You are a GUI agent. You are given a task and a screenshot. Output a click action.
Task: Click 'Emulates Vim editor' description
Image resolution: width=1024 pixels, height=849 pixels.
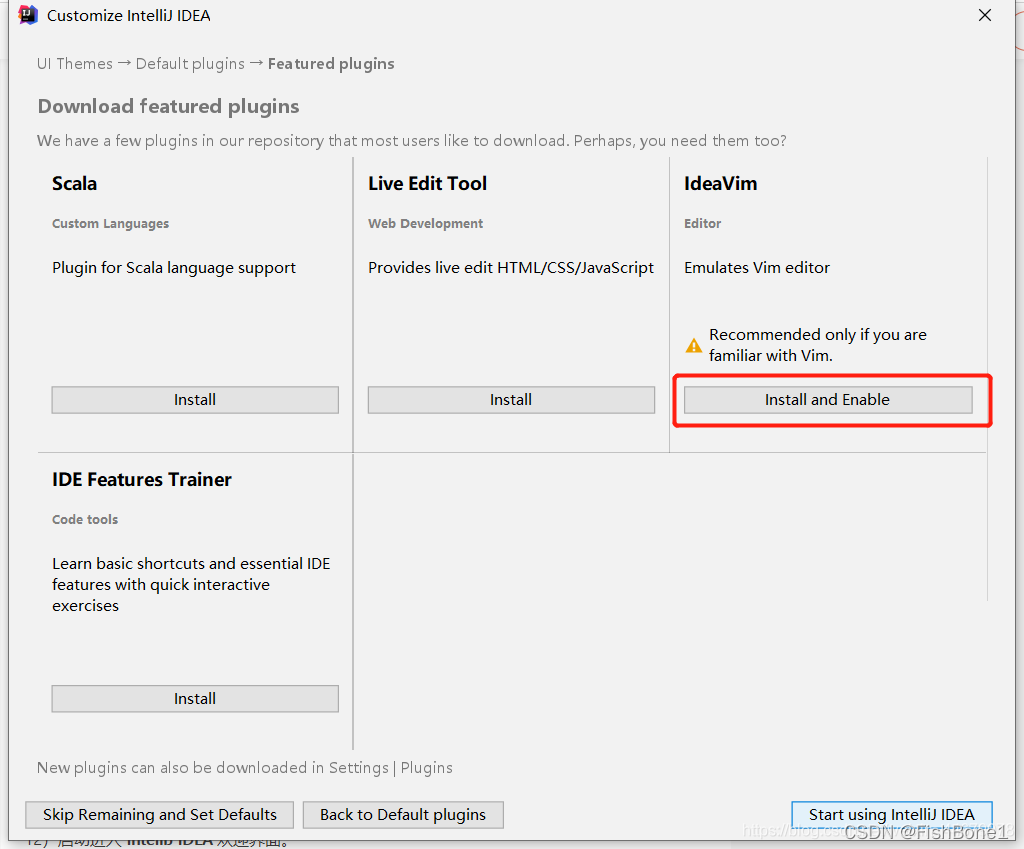pos(757,268)
